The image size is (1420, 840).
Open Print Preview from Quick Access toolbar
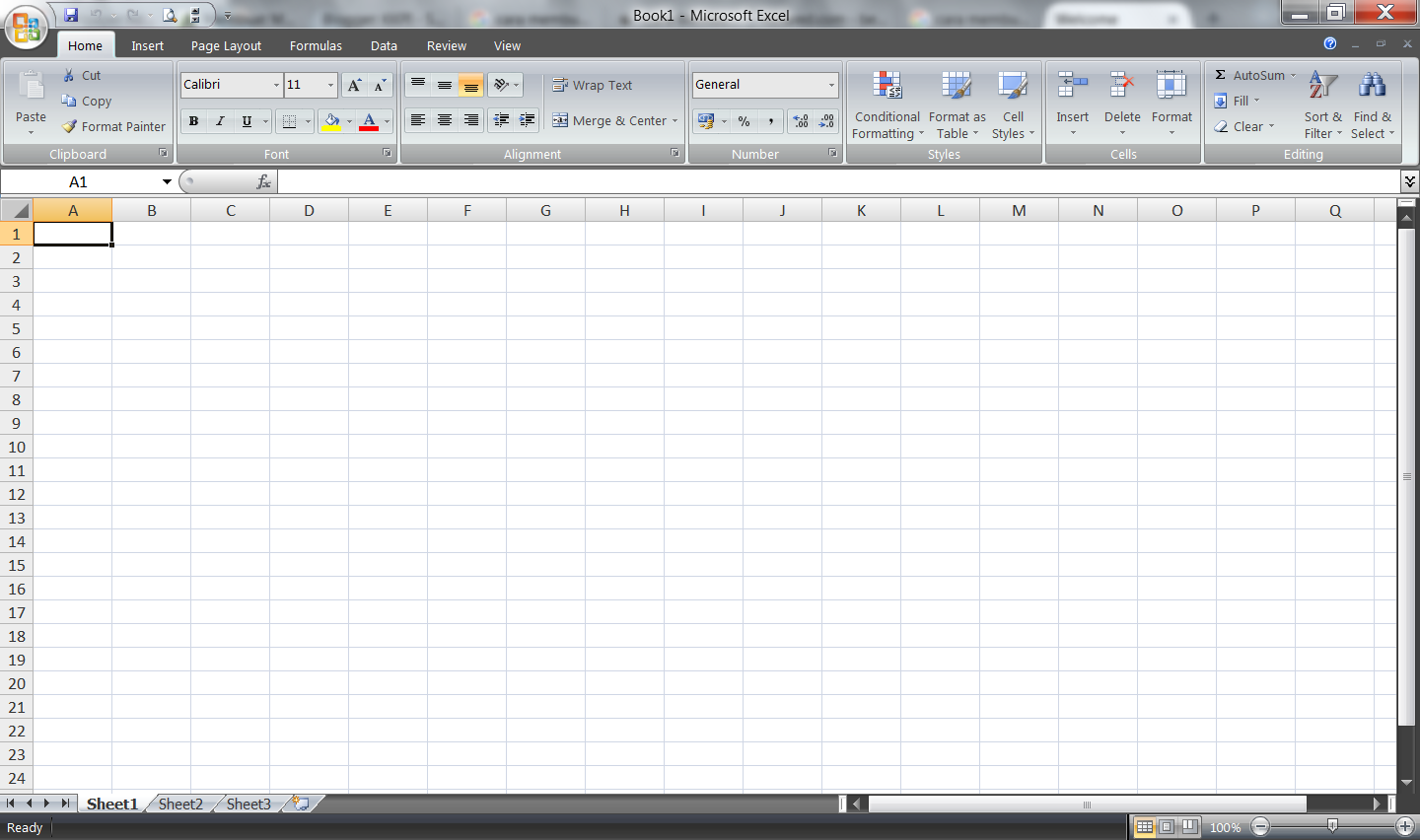click(x=170, y=15)
